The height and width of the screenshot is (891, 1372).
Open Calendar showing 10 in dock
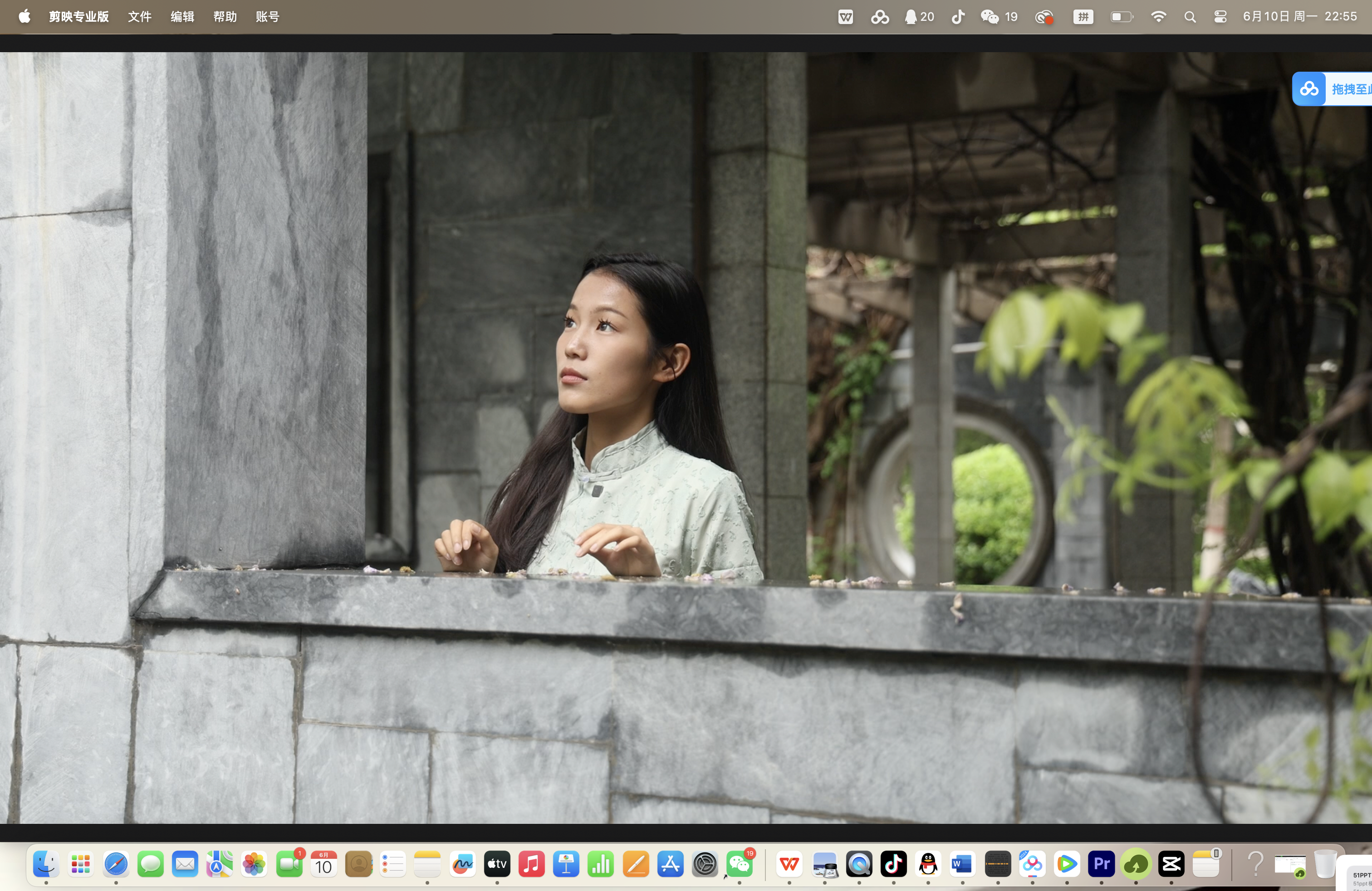coord(324,865)
